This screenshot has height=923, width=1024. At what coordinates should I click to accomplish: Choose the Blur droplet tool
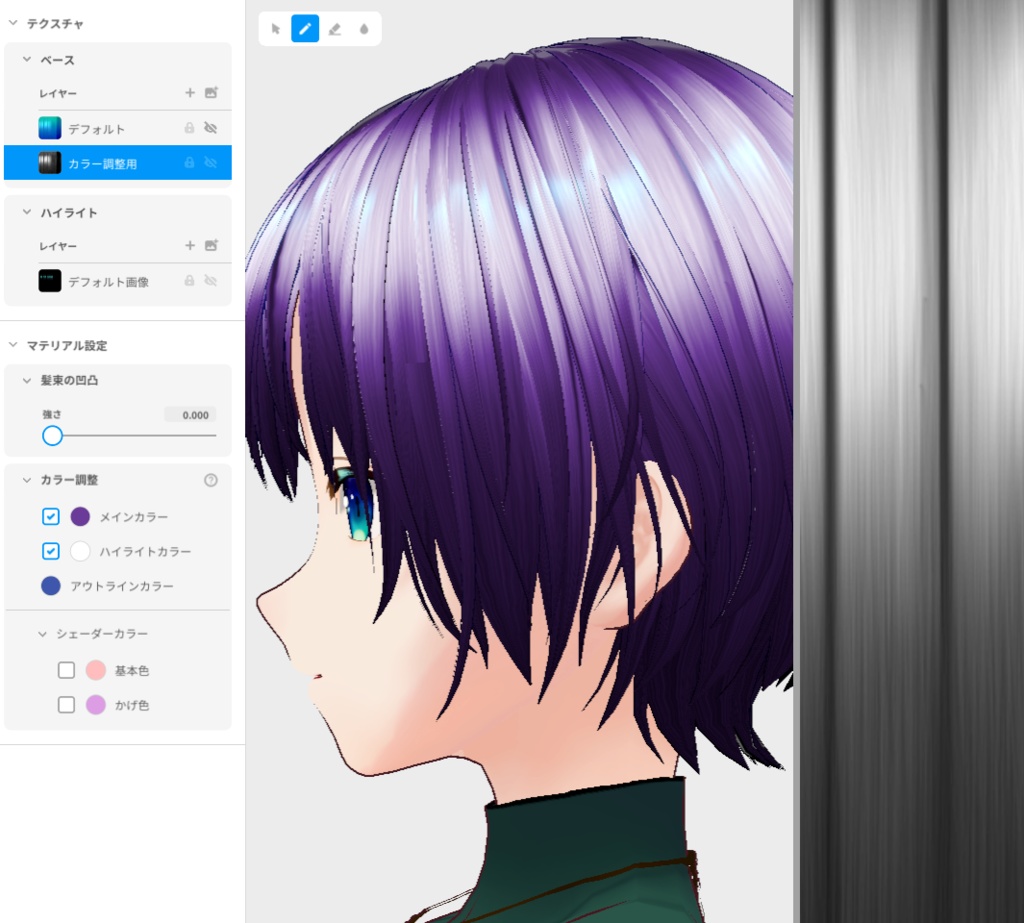[x=364, y=28]
